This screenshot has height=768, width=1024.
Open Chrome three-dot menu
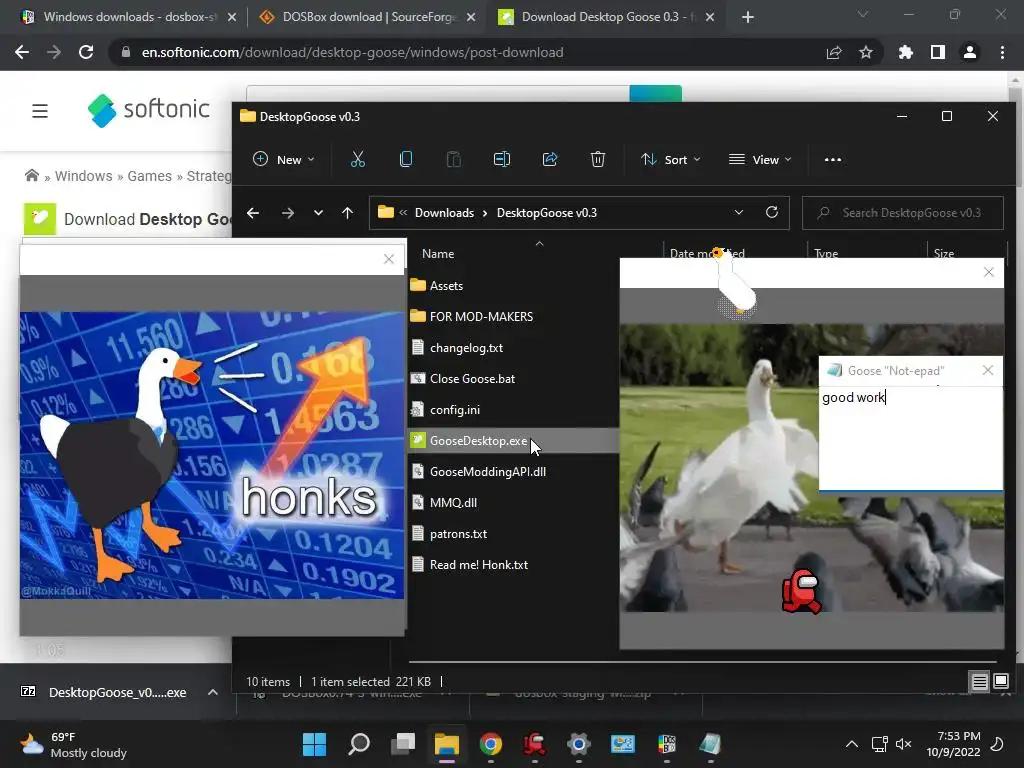1002,52
